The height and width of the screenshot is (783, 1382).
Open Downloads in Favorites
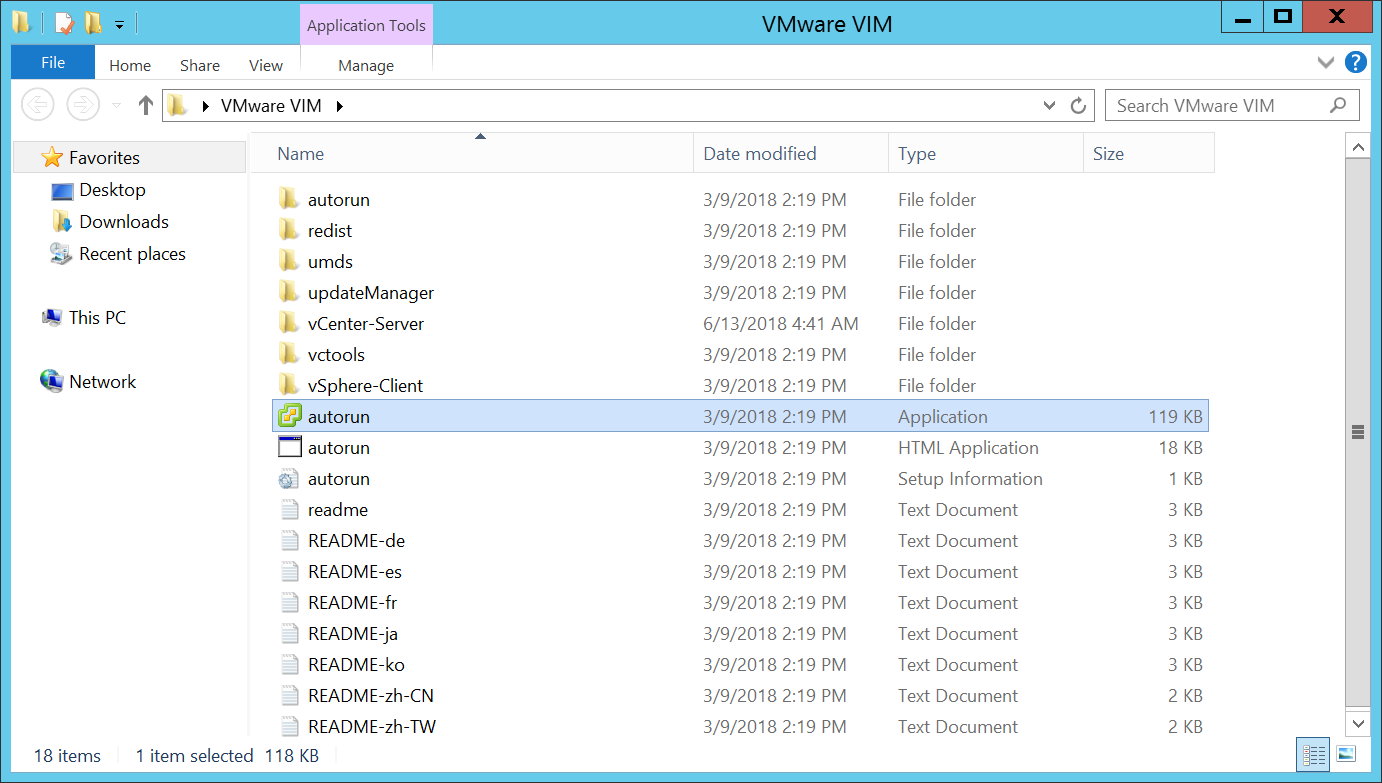123,222
